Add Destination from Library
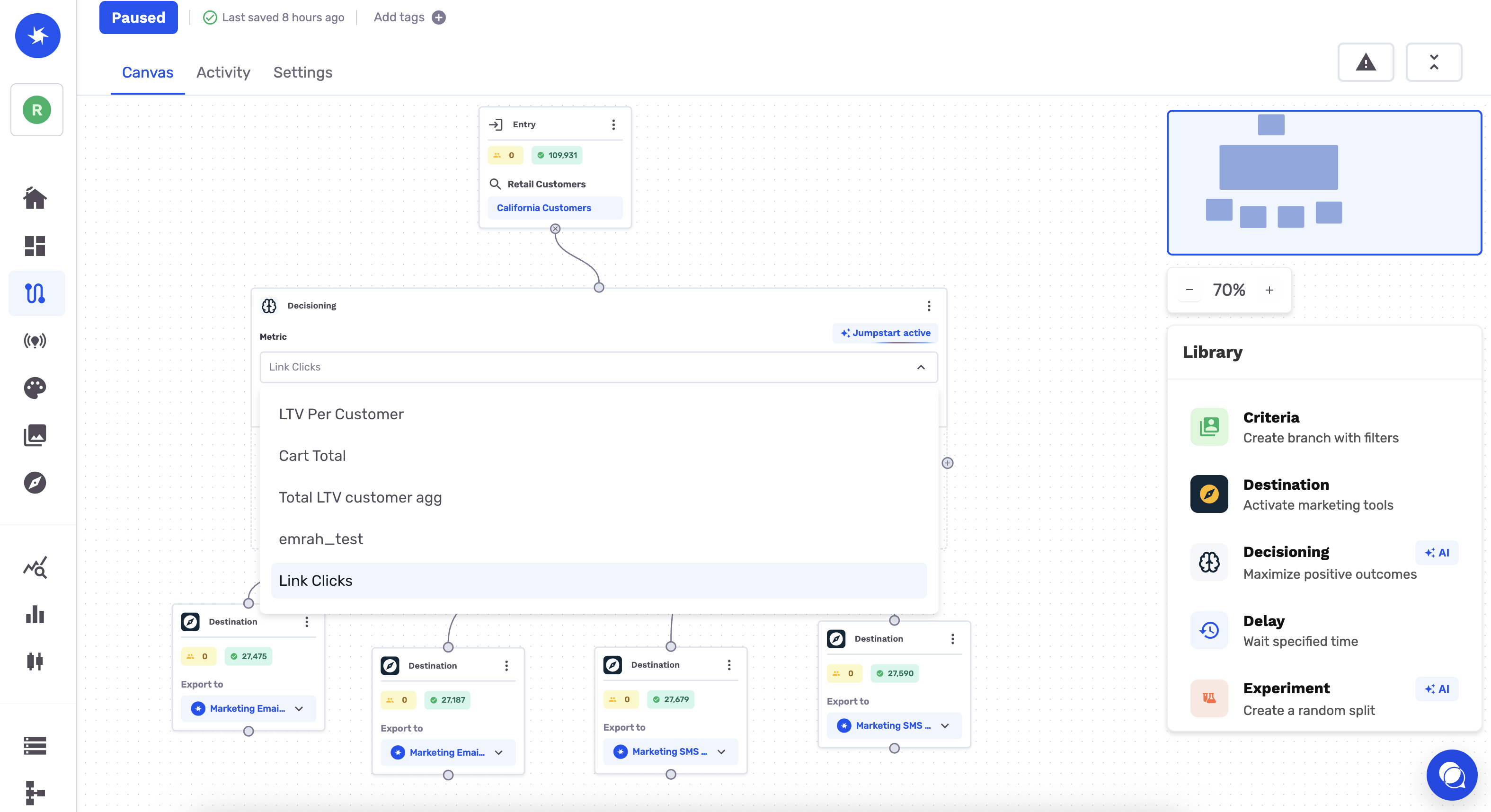Screen dimensions: 1491x812 tap(1324, 494)
